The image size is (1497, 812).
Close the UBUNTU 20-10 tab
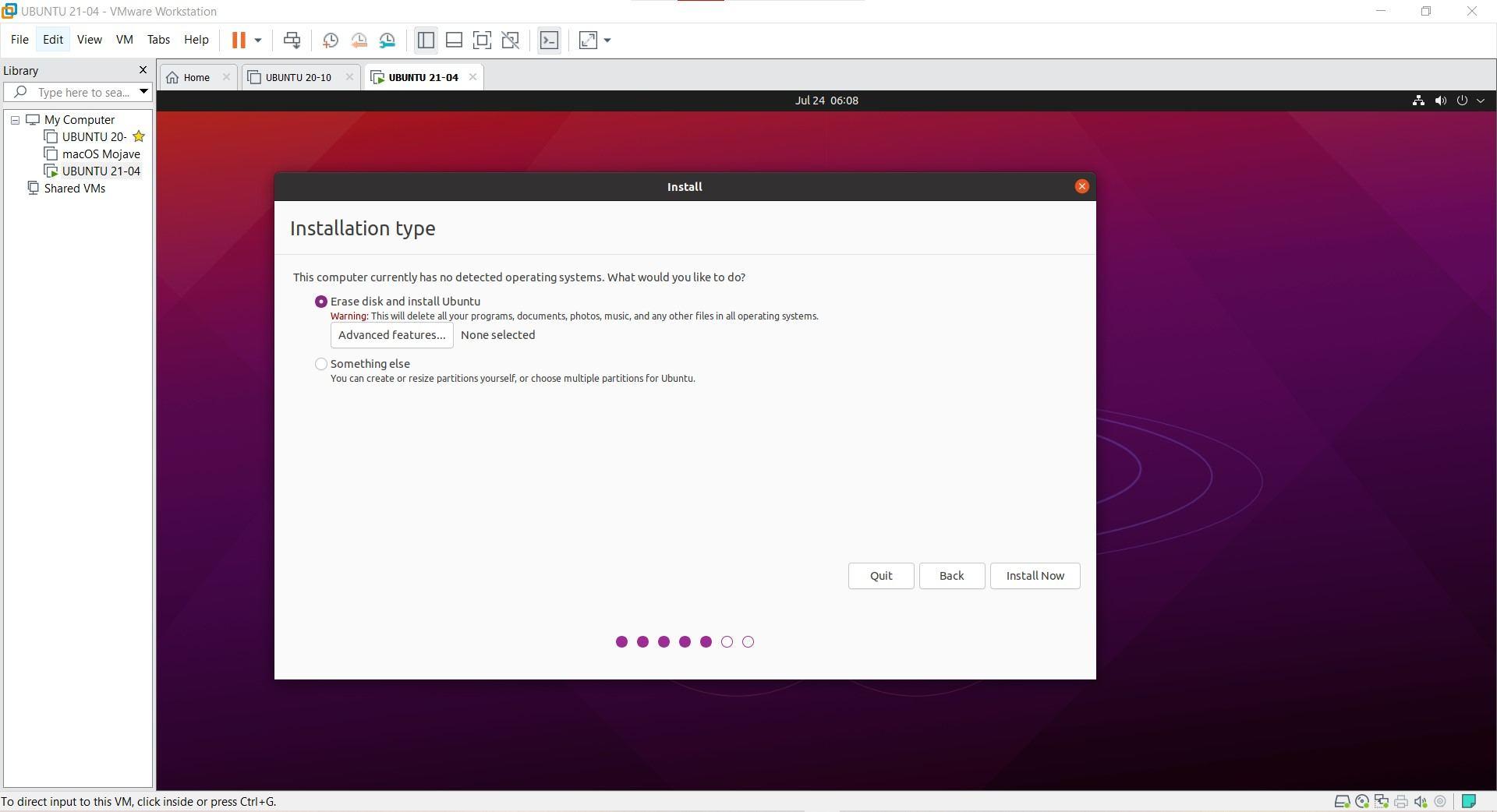[x=349, y=77]
